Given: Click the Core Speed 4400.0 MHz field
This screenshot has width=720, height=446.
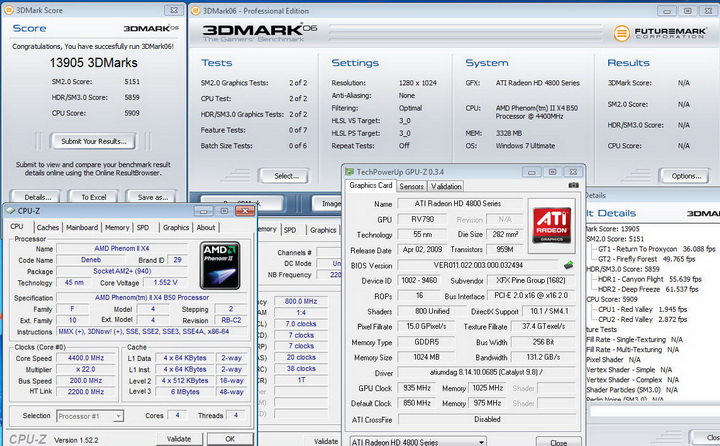Looking at the screenshot, I should pos(86,358).
